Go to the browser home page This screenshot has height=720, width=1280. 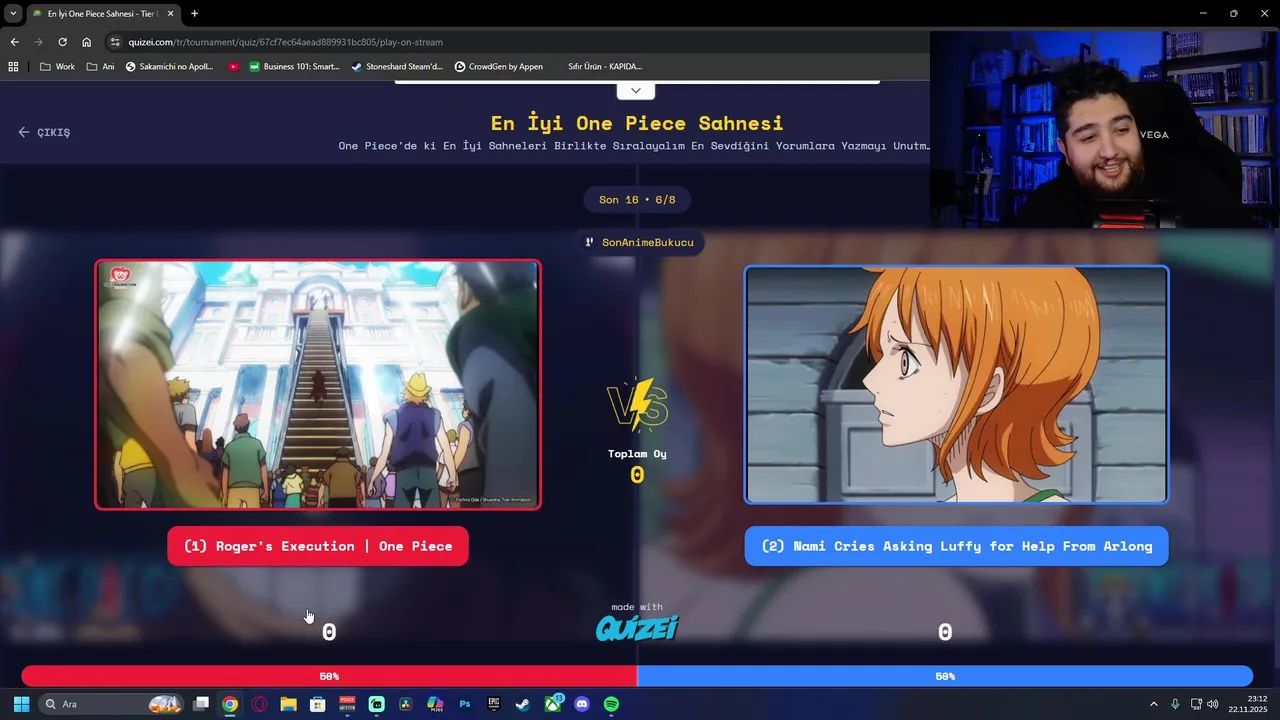pos(87,42)
